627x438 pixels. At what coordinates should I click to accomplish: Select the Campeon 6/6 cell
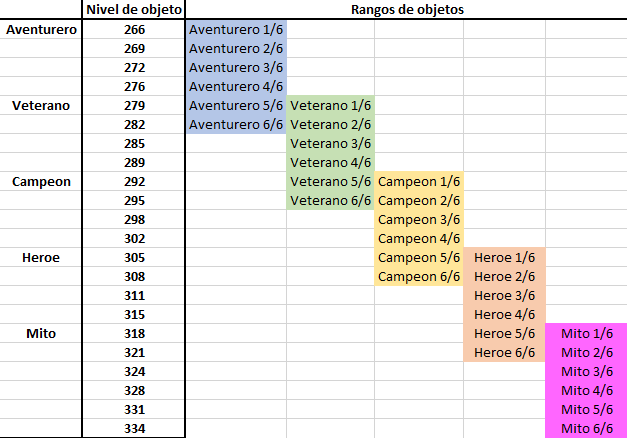(419, 277)
